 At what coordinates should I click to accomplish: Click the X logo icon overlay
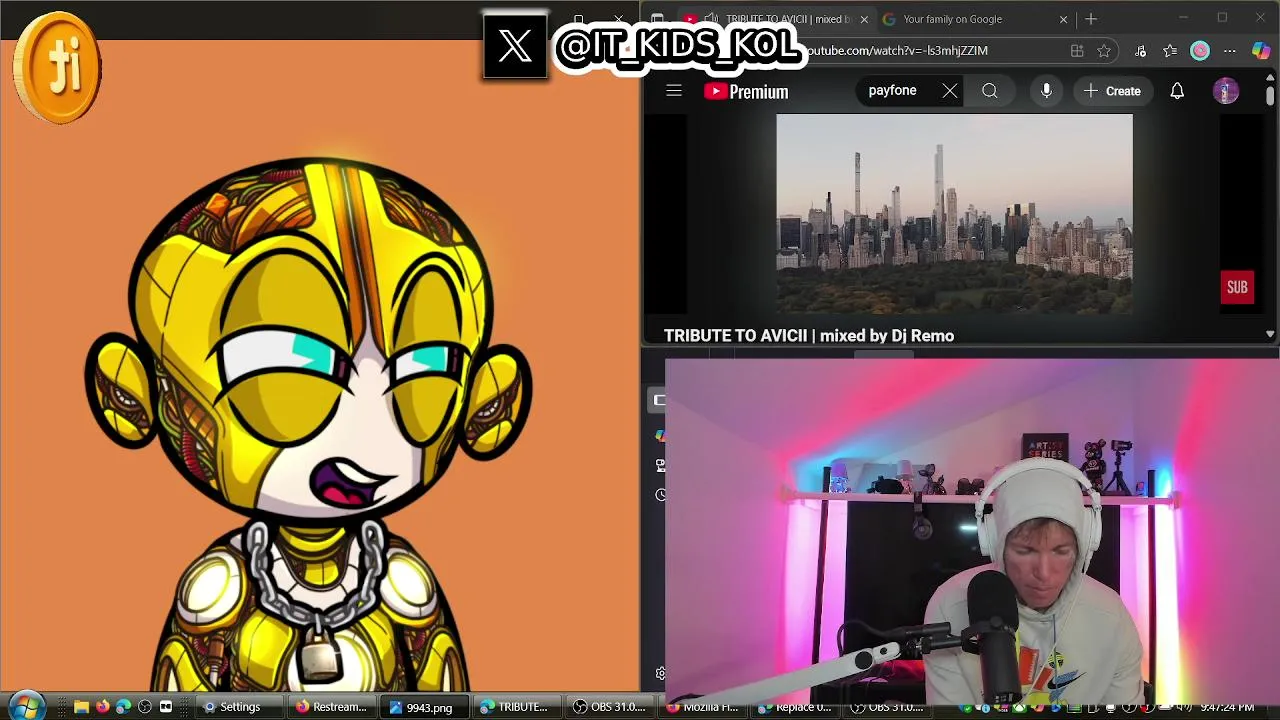[515, 46]
